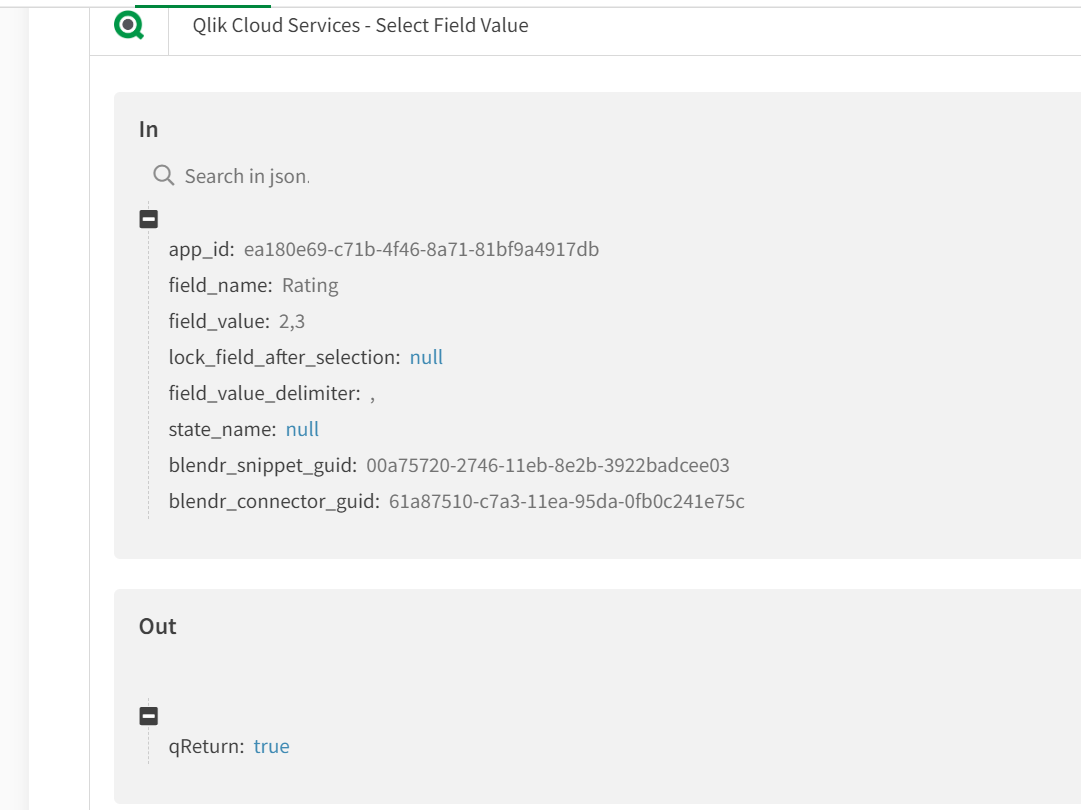Click the blendr_snippet_guid value
The width and height of the screenshot is (1081, 810).
(548, 465)
